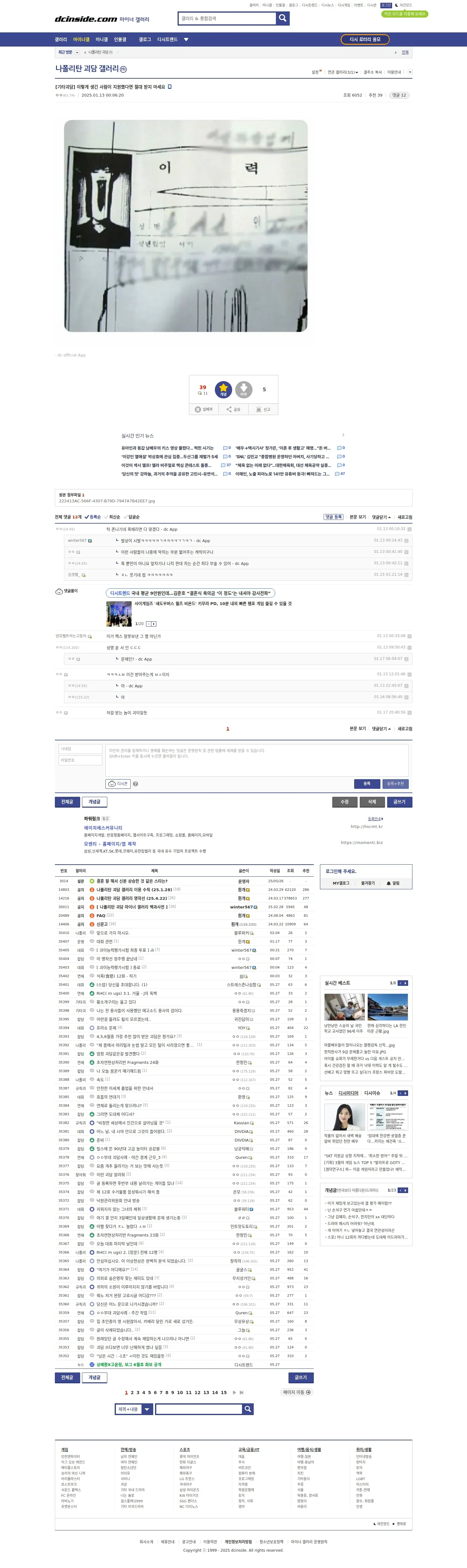Click the 실베추 icon button under post
Screen dimensions: 467x1568
[x=203, y=409]
